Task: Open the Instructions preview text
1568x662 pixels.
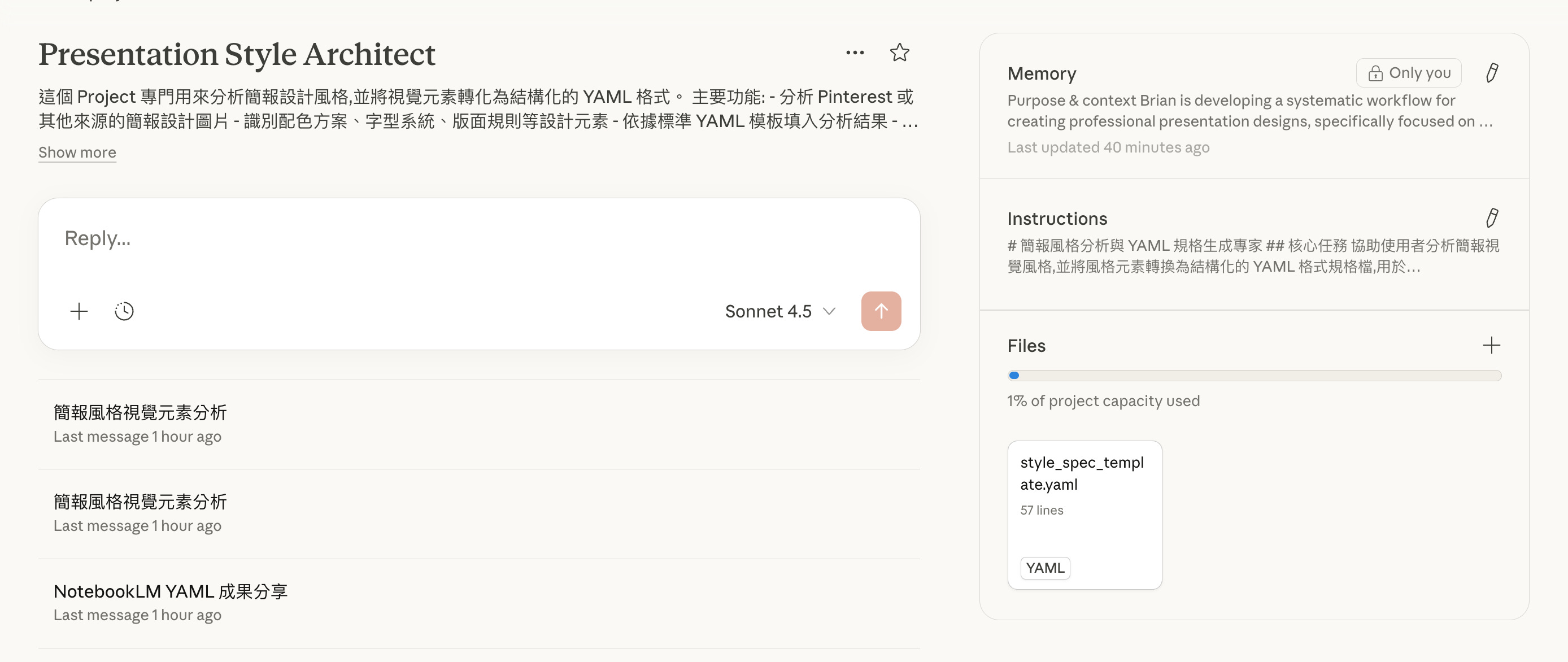Action: click(x=1253, y=256)
